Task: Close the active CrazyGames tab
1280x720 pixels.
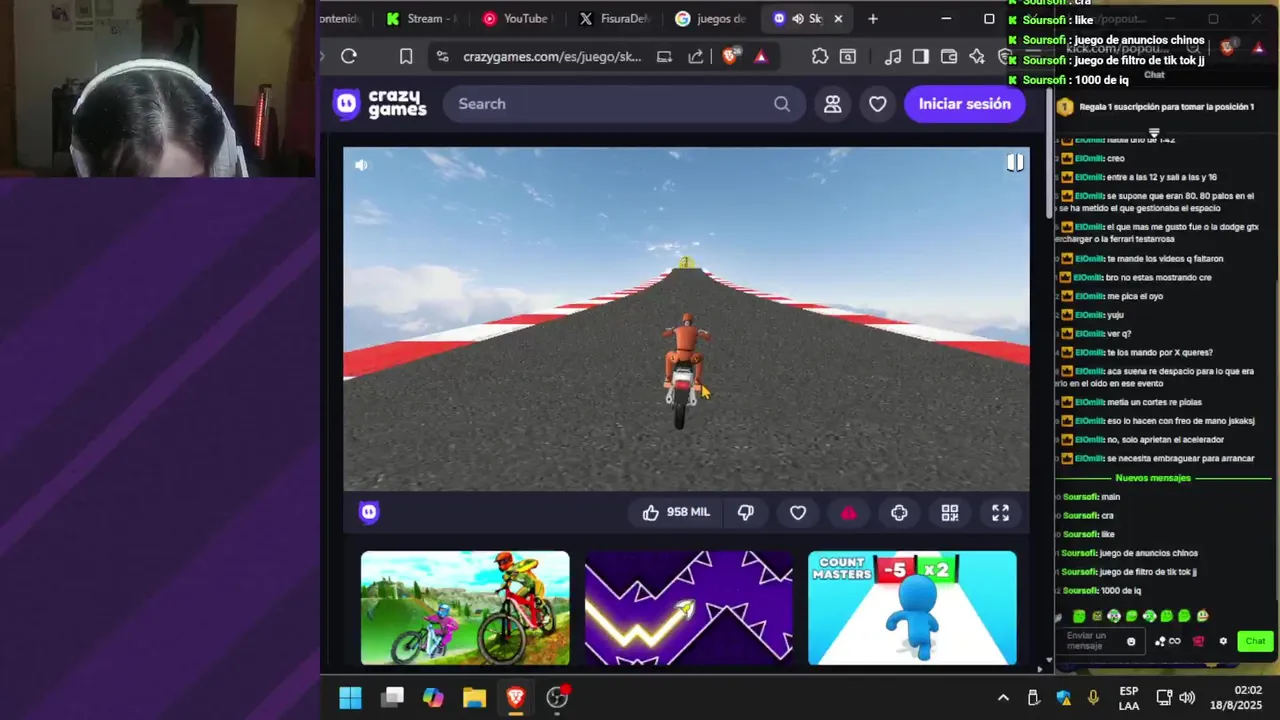Action: [838, 18]
